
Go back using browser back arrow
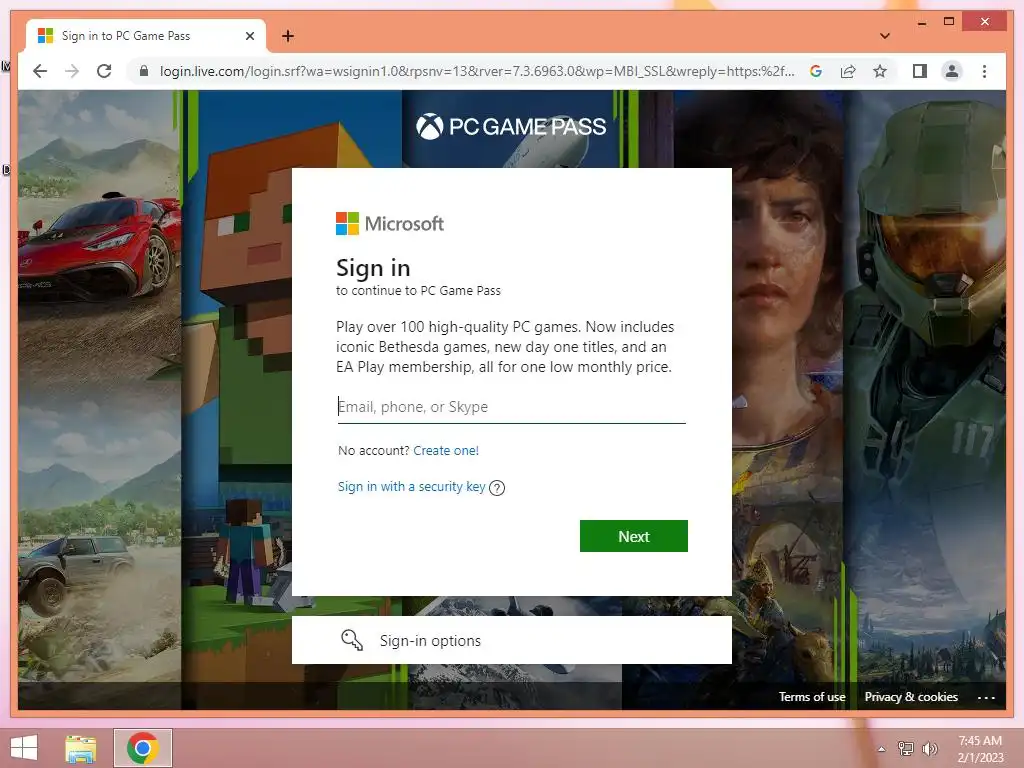(40, 71)
